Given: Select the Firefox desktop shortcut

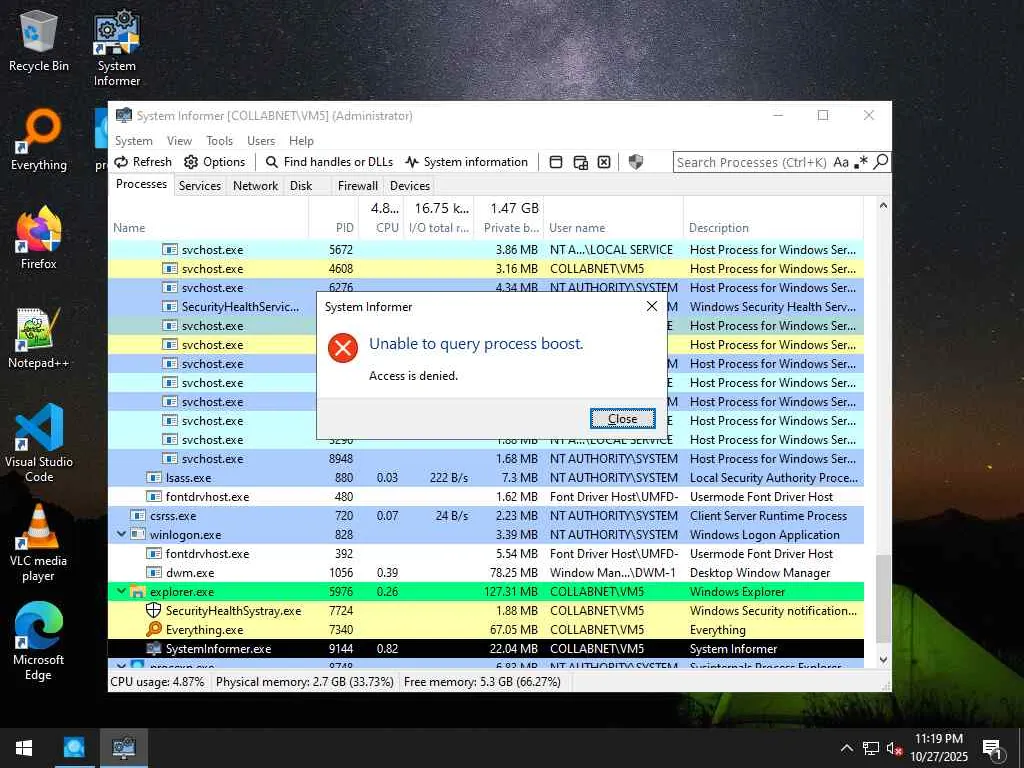Looking at the screenshot, I should 39,238.
